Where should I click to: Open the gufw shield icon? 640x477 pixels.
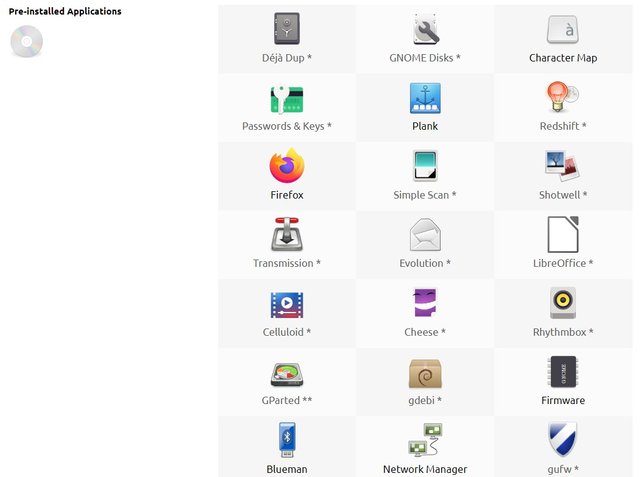563,439
